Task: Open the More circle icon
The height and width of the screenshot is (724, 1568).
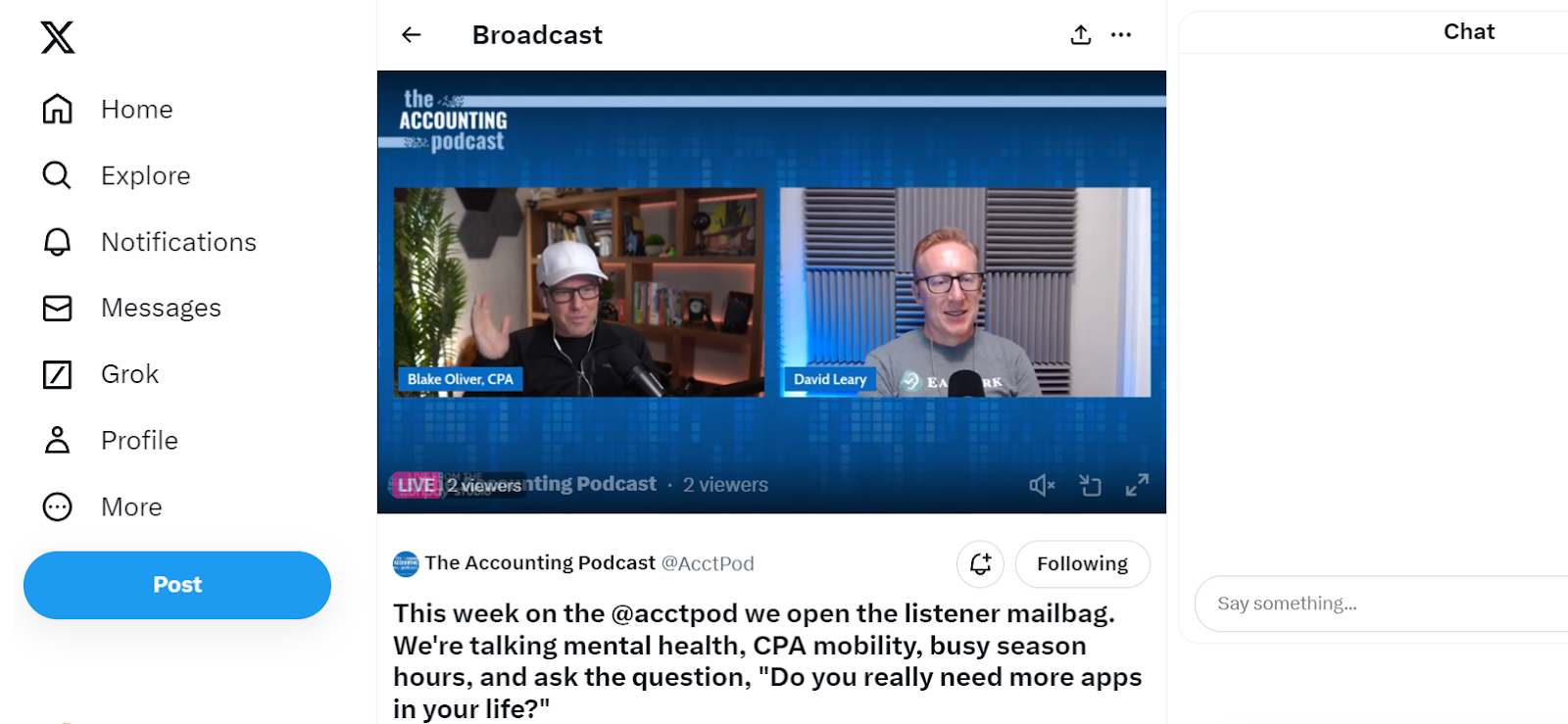Action: click(58, 507)
